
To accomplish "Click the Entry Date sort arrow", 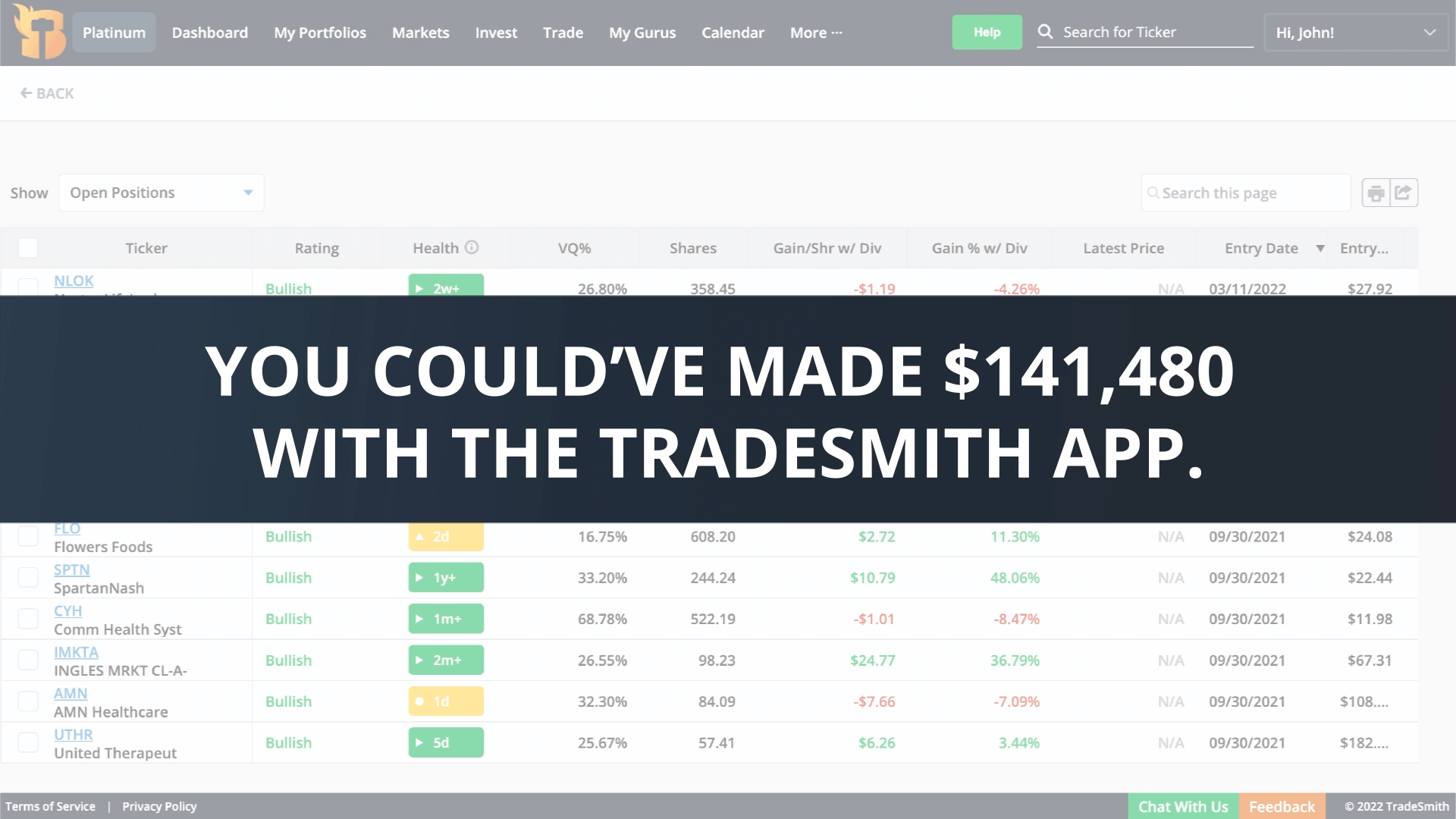I will (1320, 248).
